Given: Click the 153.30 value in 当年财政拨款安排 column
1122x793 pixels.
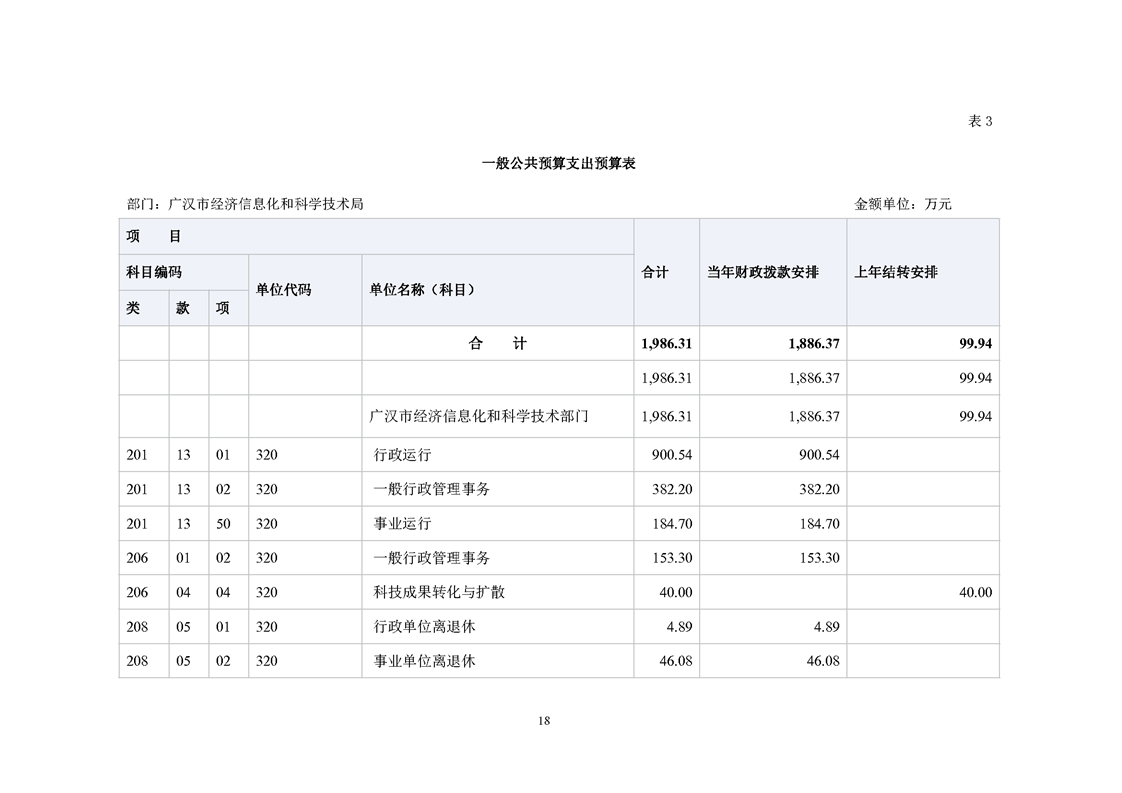Looking at the screenshot, I should pyautogui.click(x=819, y=558).
